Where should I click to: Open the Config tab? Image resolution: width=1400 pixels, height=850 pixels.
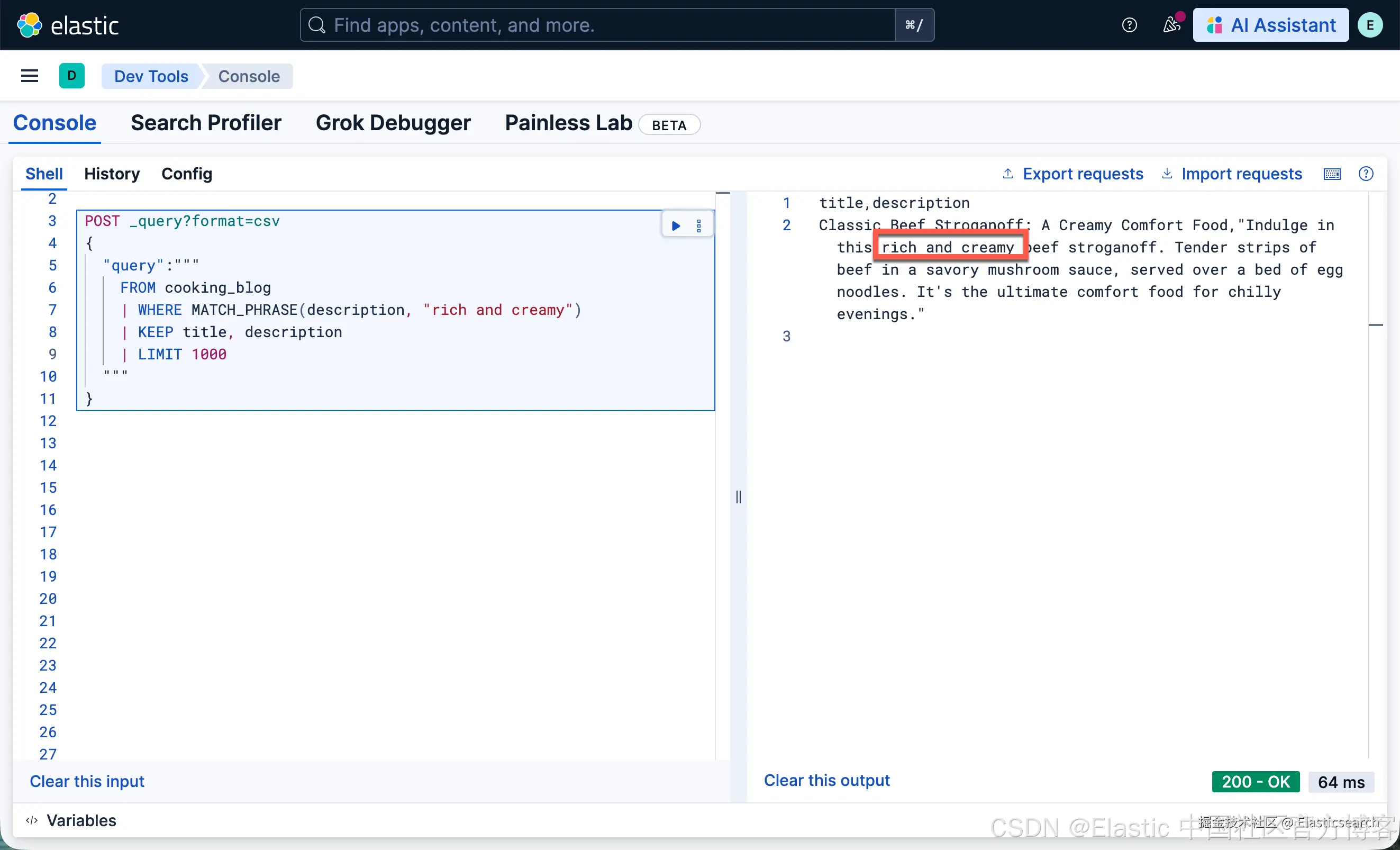coord(186,174)
